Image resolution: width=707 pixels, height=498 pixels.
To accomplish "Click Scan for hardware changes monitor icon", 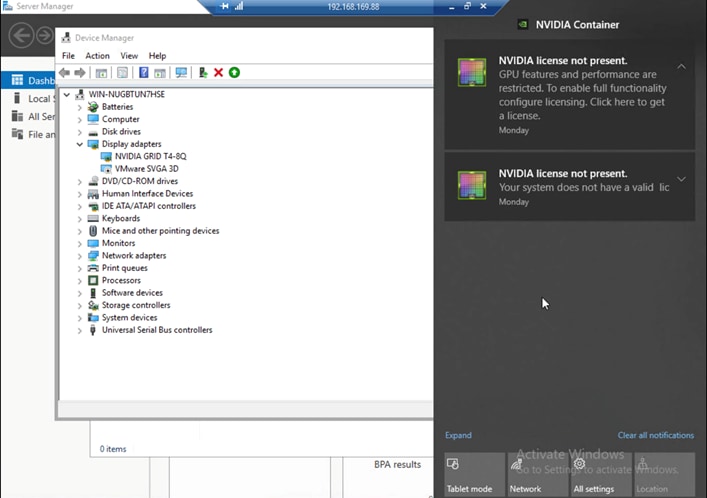I will [x=181, y=73].
